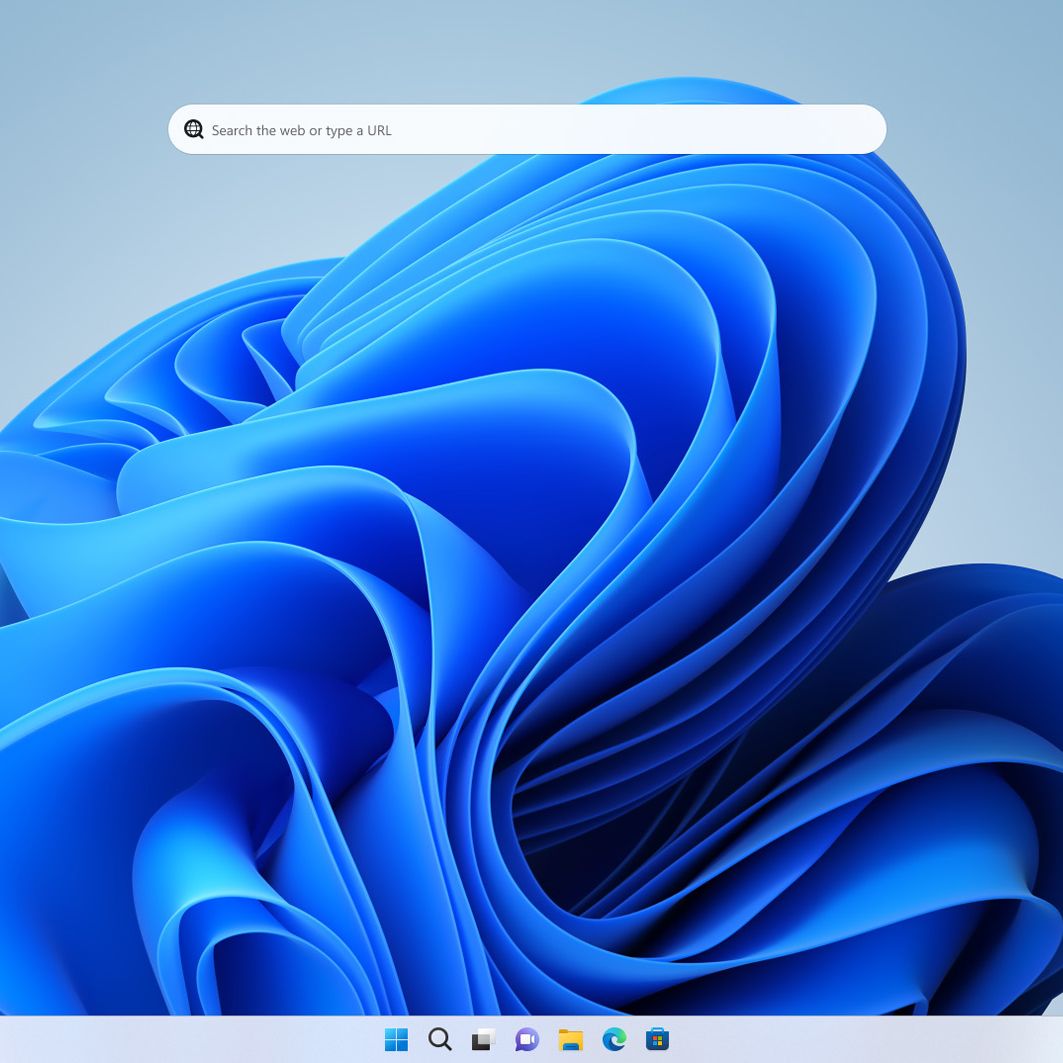1063x1063 pixels.
Task: Open File Explorer from the taskbar
Action: pyautogui.click(x=570, y=1039)
